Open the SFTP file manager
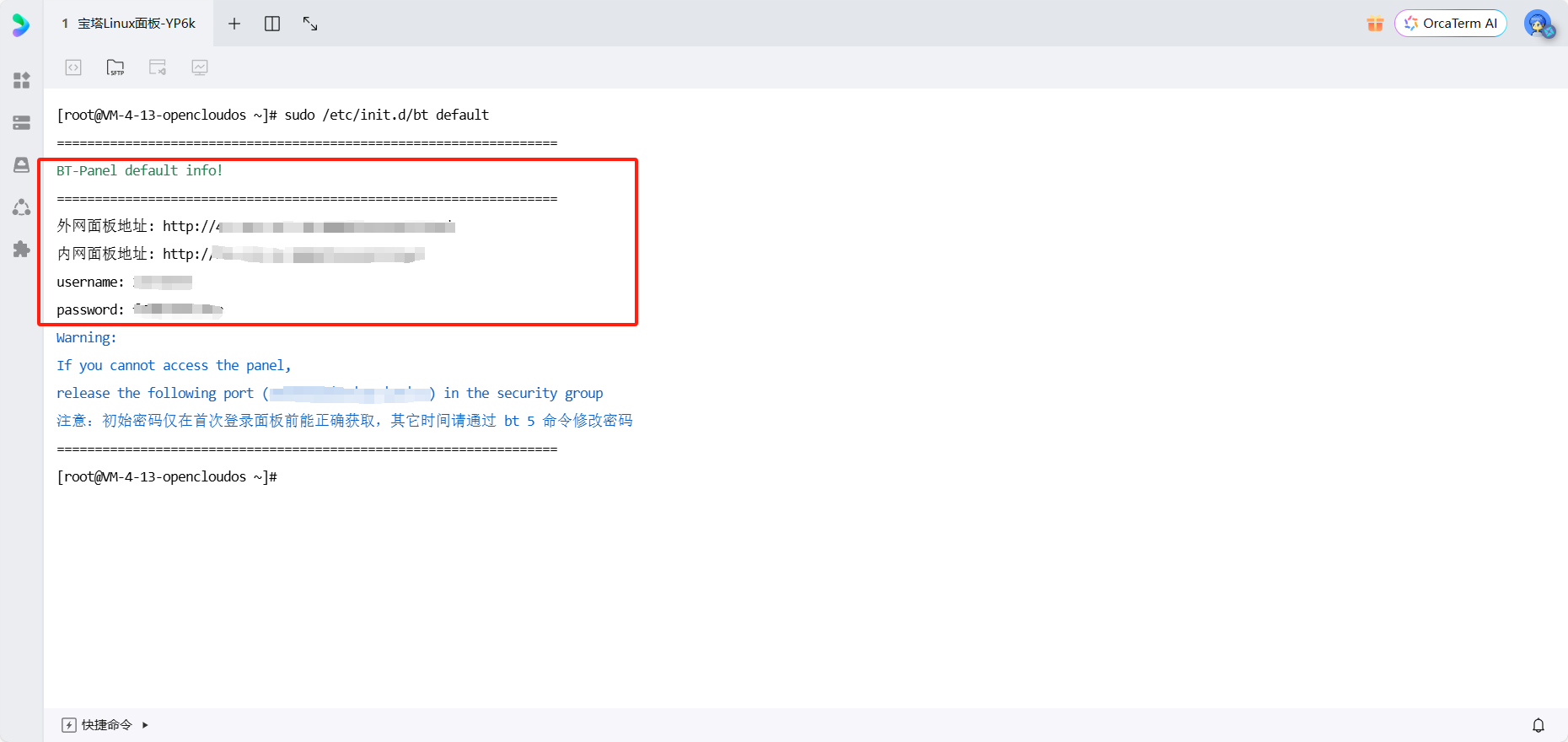The image size is (1568, 742). coord(115,67)
